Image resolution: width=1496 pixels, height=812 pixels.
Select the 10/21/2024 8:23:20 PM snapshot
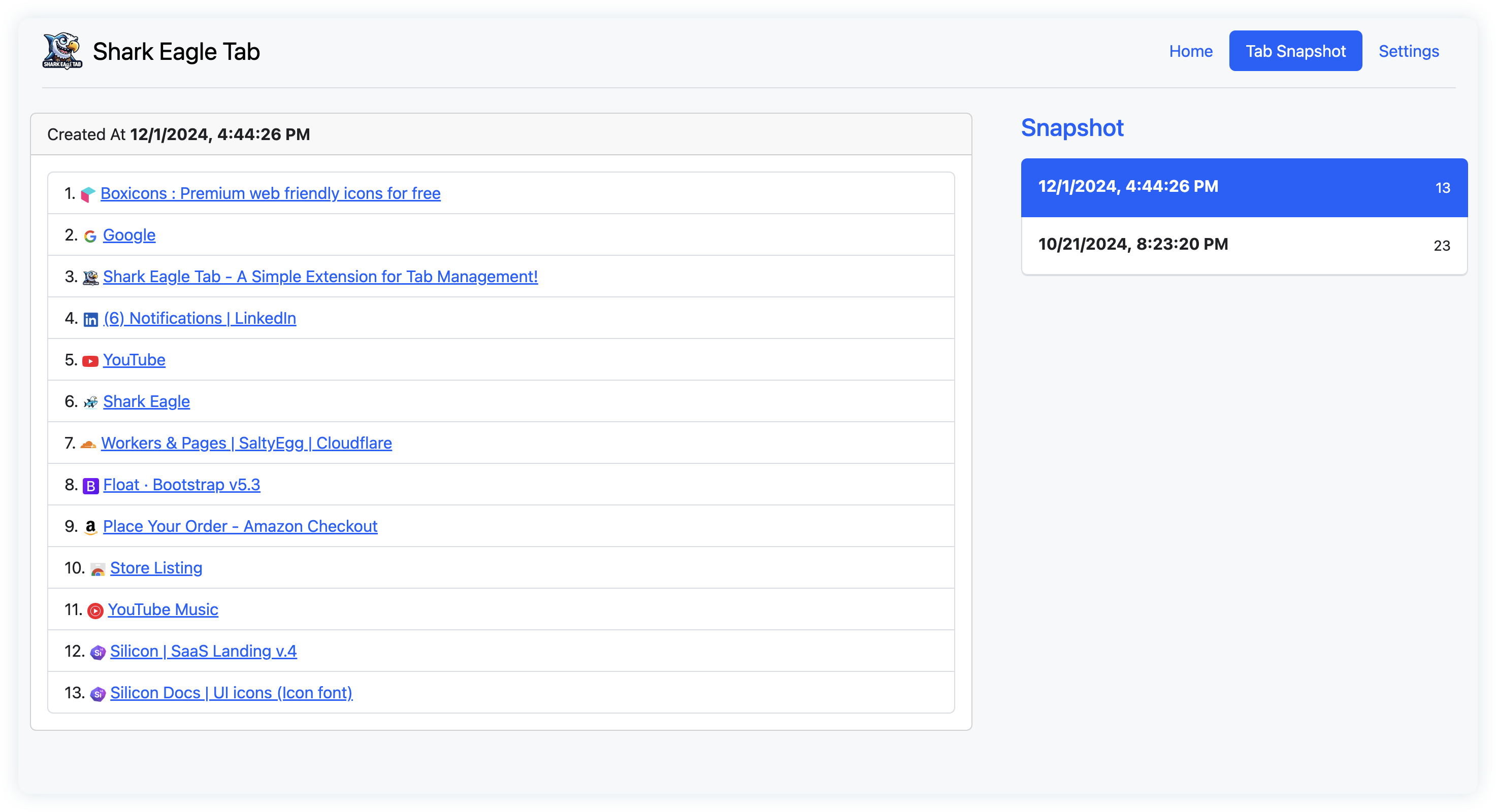point(1244,245)
